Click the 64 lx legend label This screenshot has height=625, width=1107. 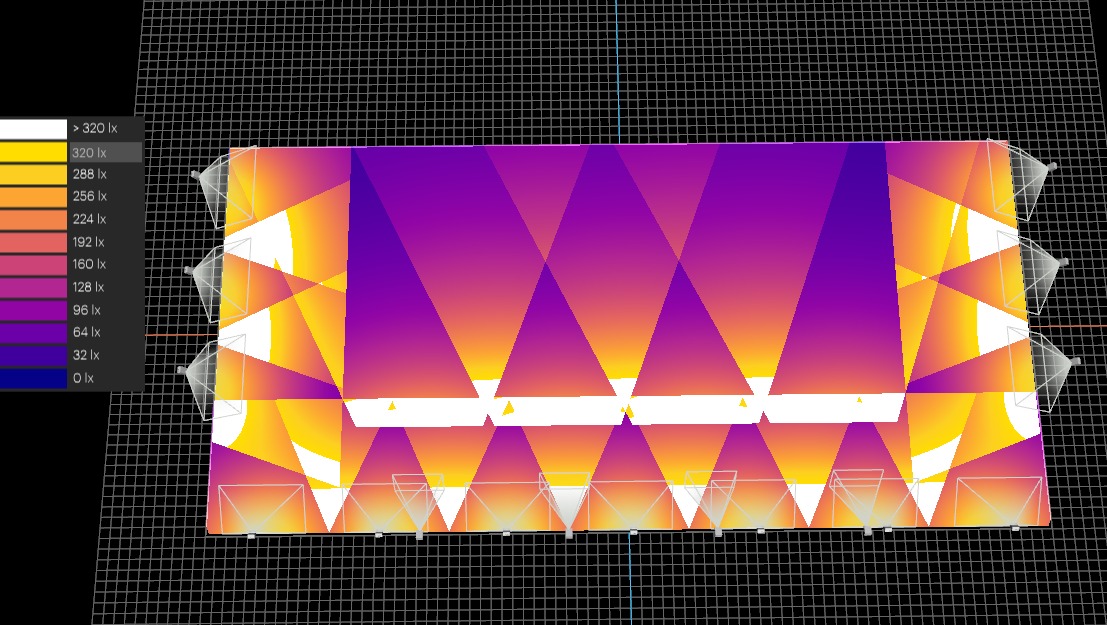(x=86, y=332)
